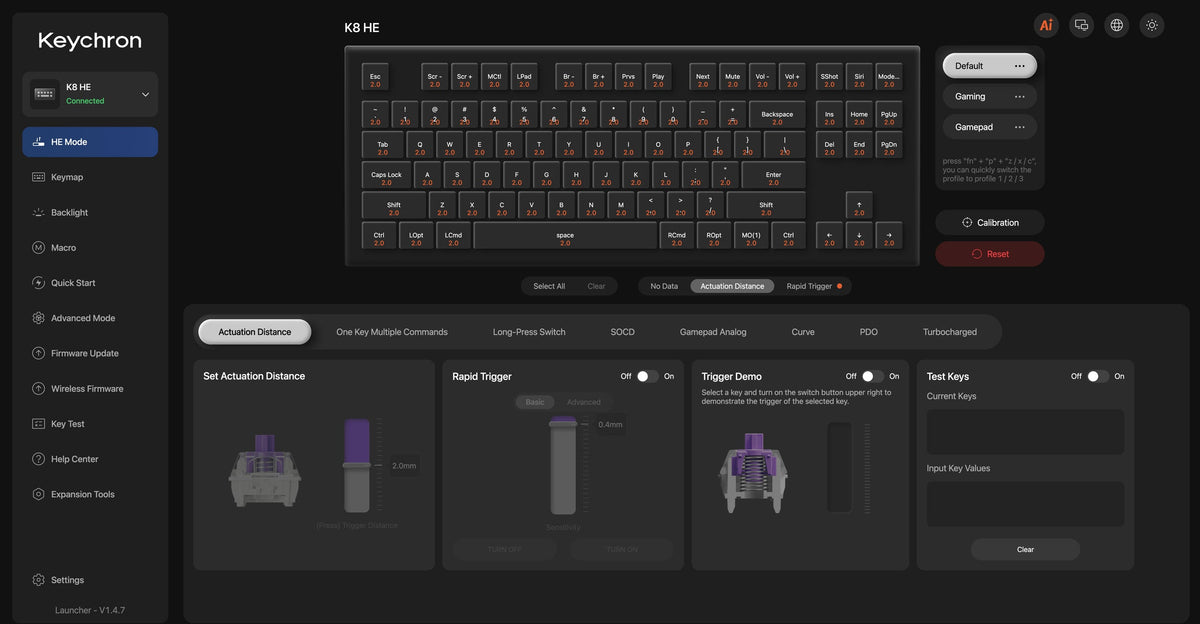Click the Turn Off rapid trigger button
Viewport: 1200px width, 624px height.
pos(503,549)
